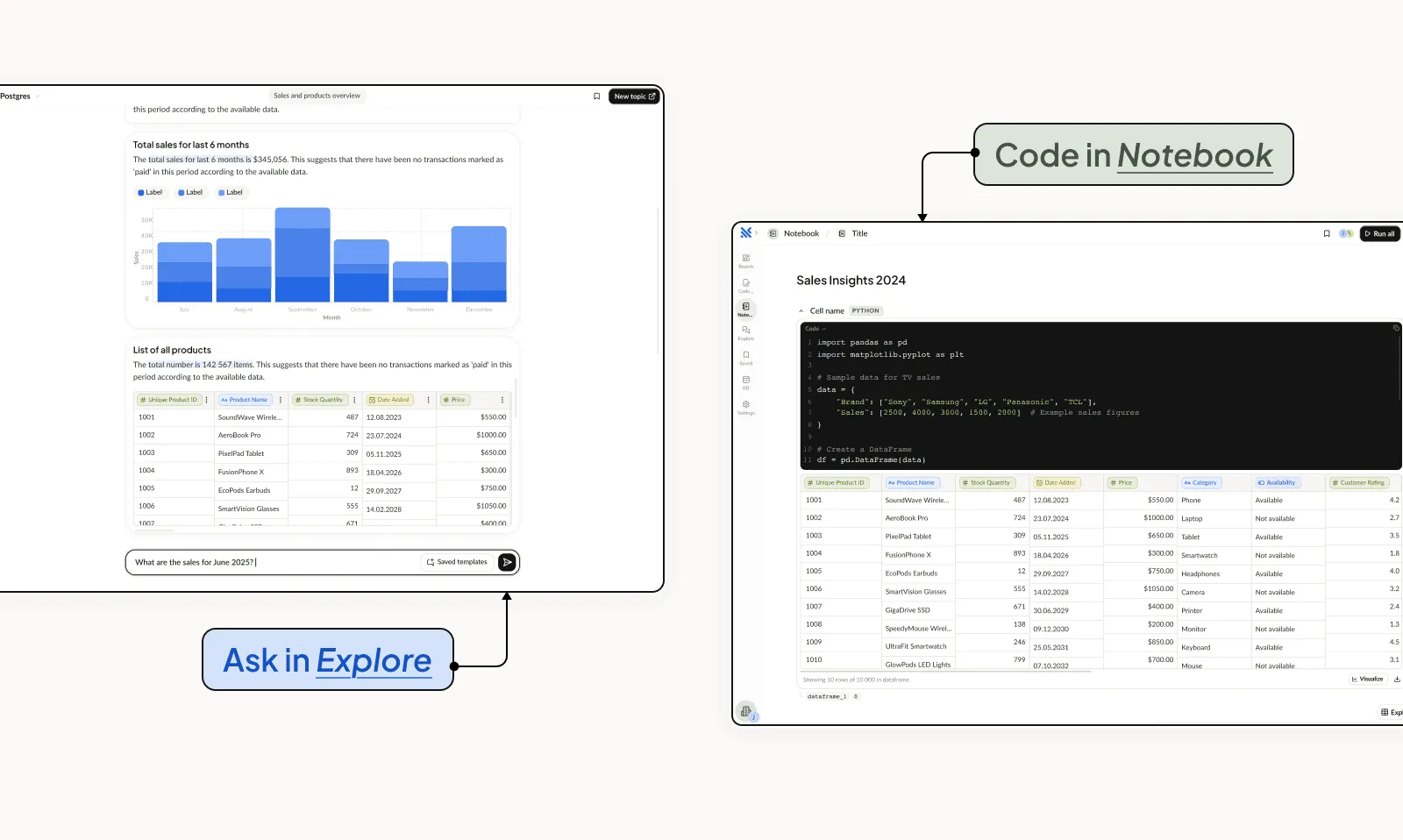Open Stock Quantity column options in Explore
The height and width of the screenshot is (840, 1403).
[354, 400]
